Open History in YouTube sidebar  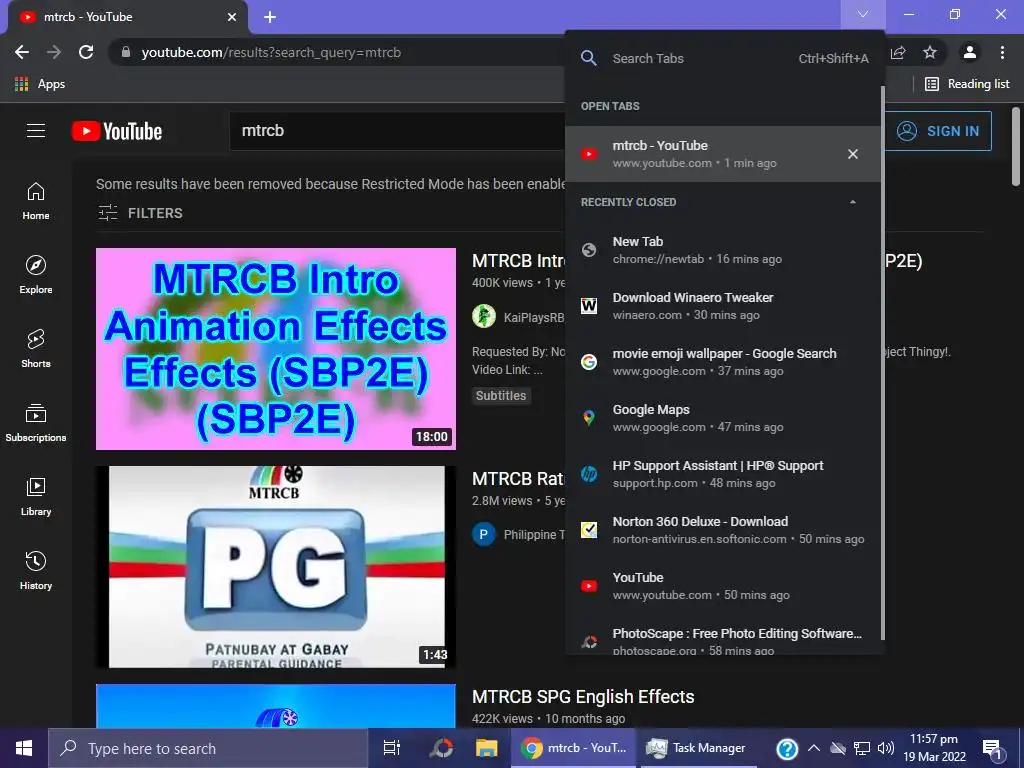(36, 571)
